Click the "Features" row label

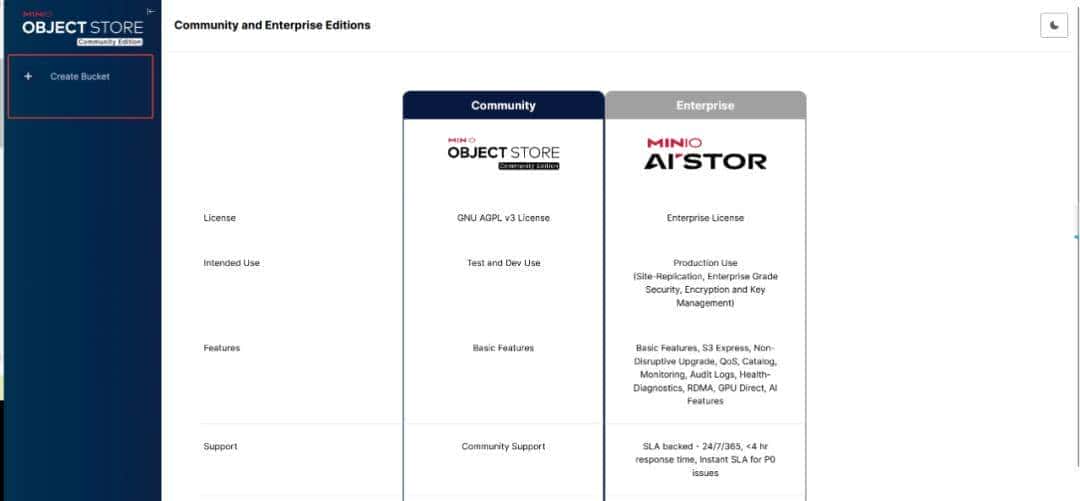(x=222, y=348)
